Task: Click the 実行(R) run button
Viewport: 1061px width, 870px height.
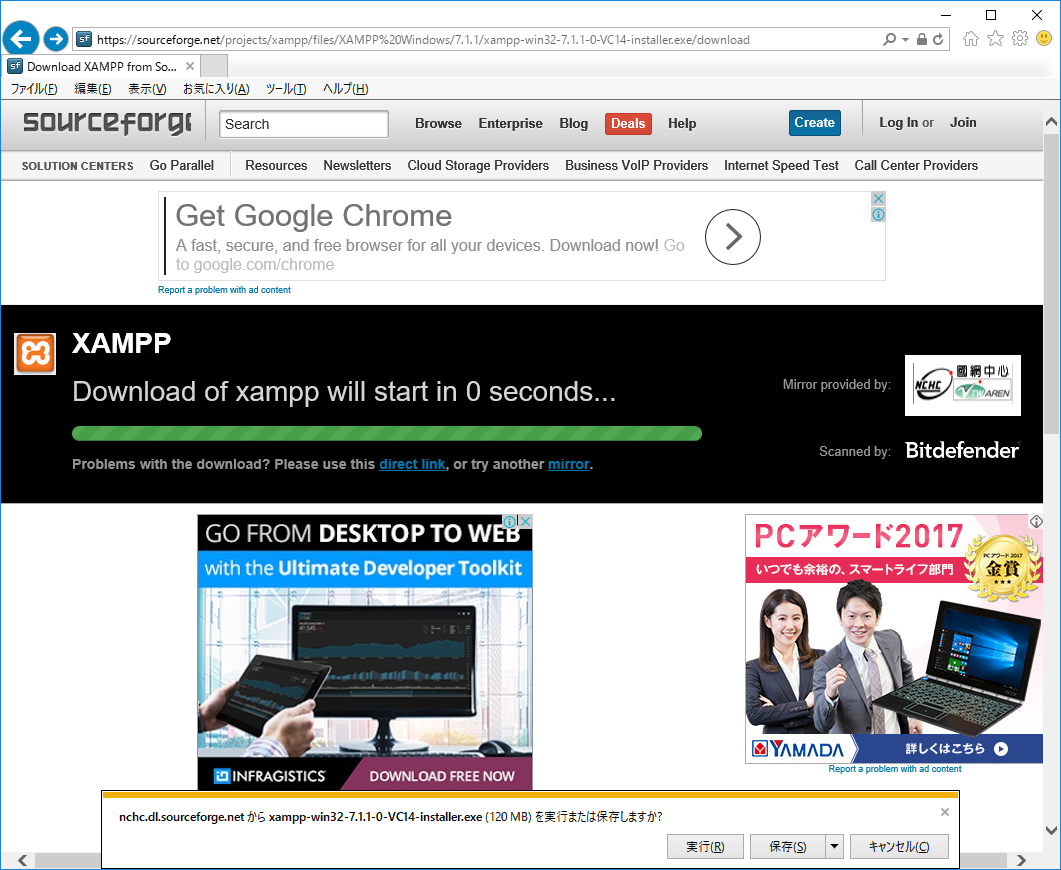Action: click(x=705, y=847)
